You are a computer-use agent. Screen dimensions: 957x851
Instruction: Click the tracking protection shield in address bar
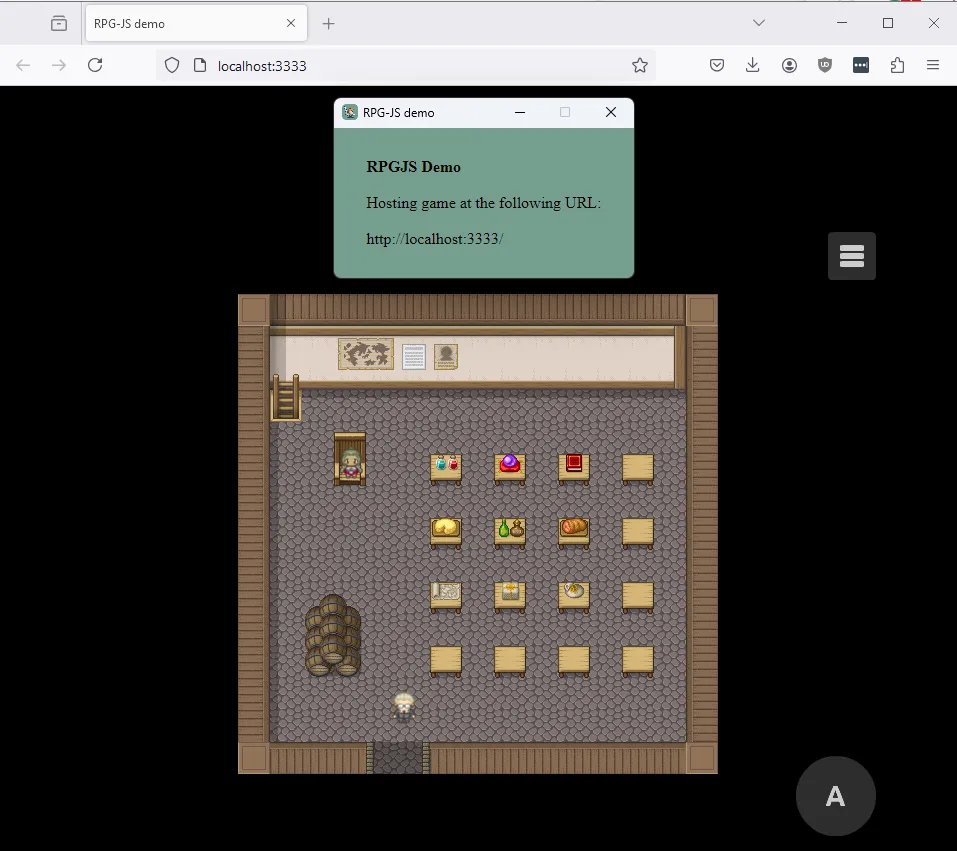[x=172, y=65]
